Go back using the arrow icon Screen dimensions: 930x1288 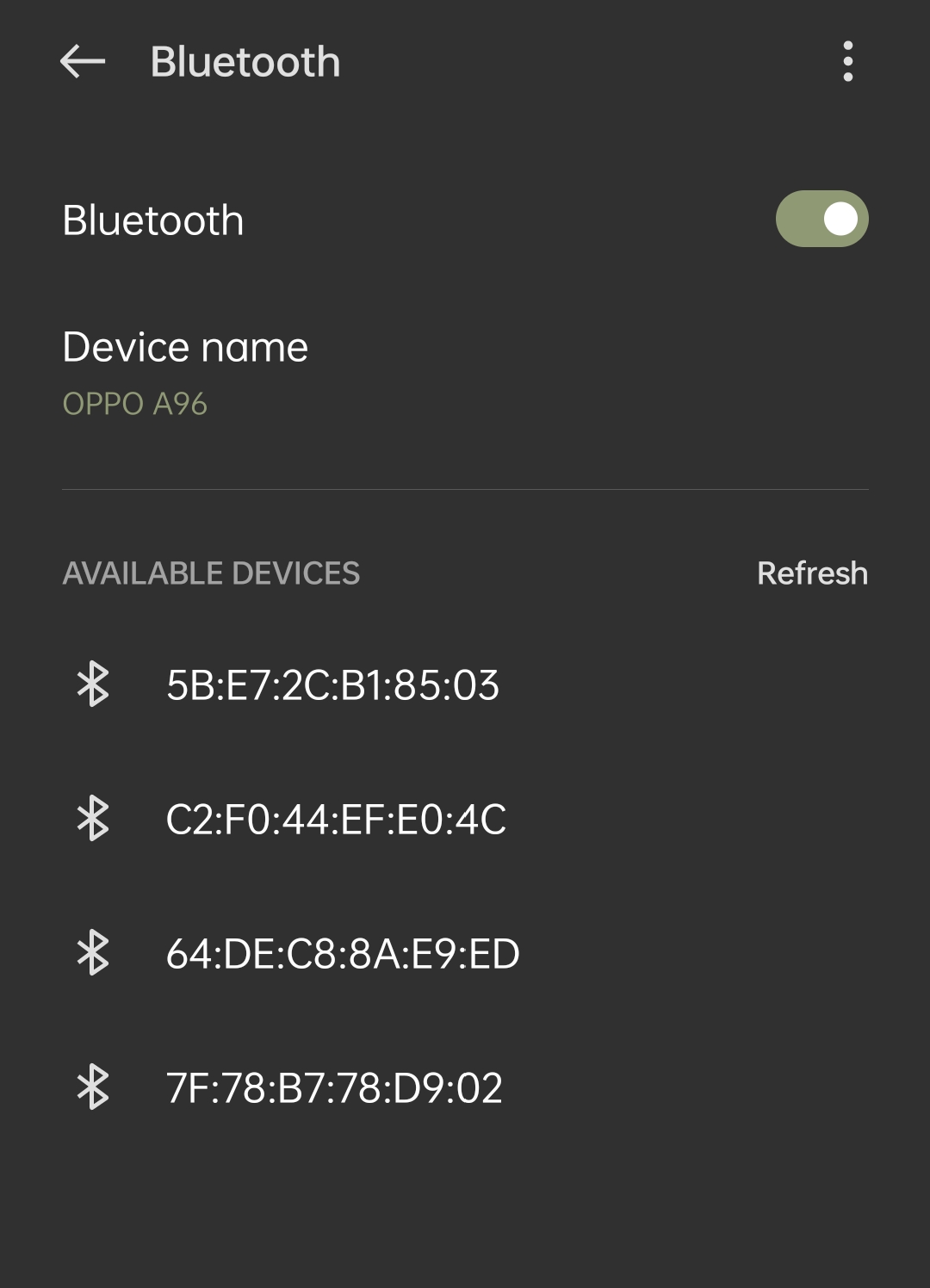(83, 62)
